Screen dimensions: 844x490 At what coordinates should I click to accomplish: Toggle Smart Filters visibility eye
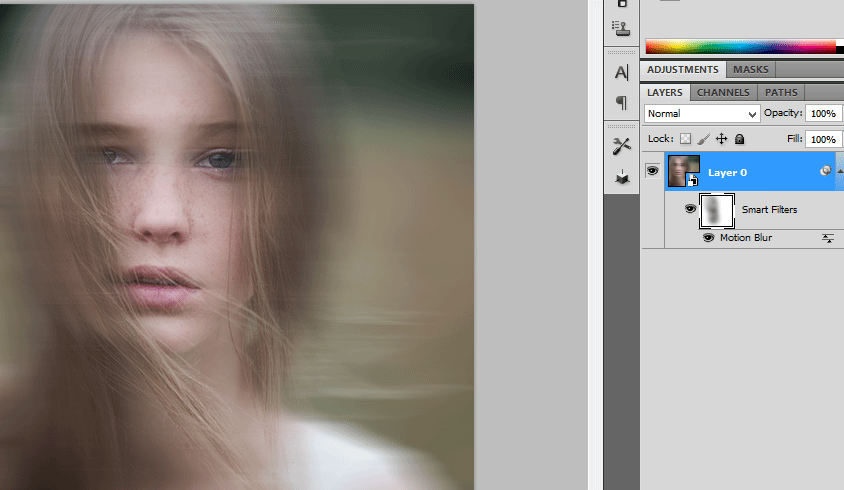point(690,208)
